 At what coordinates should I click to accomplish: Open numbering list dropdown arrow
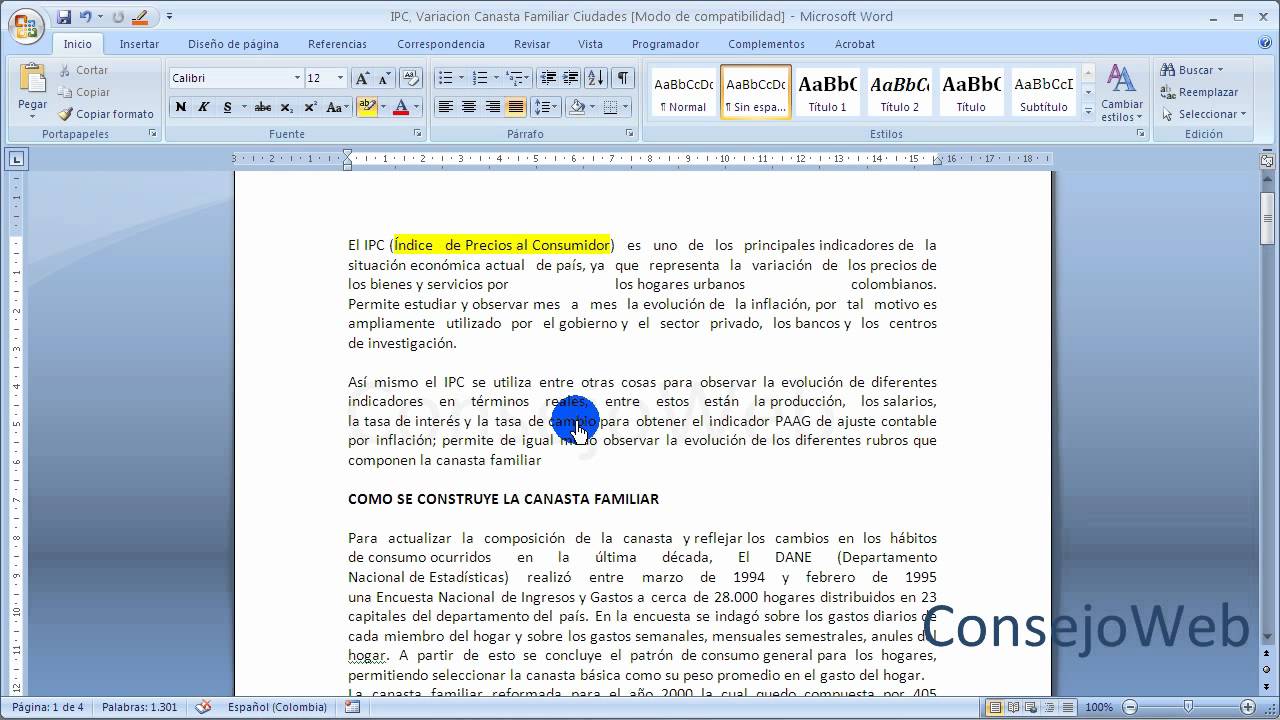click(495, 78)
